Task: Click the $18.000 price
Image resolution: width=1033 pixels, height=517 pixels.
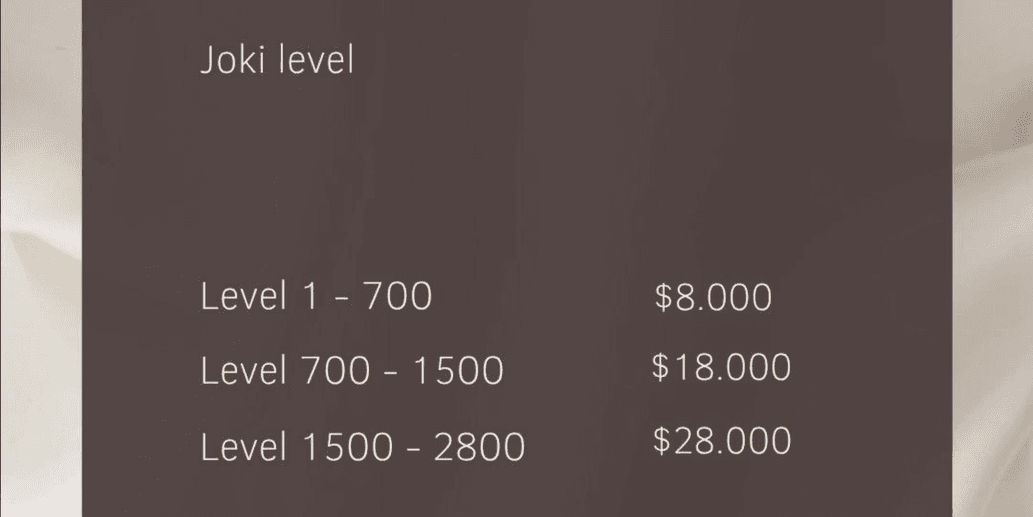Action: (x=721, y=367)
